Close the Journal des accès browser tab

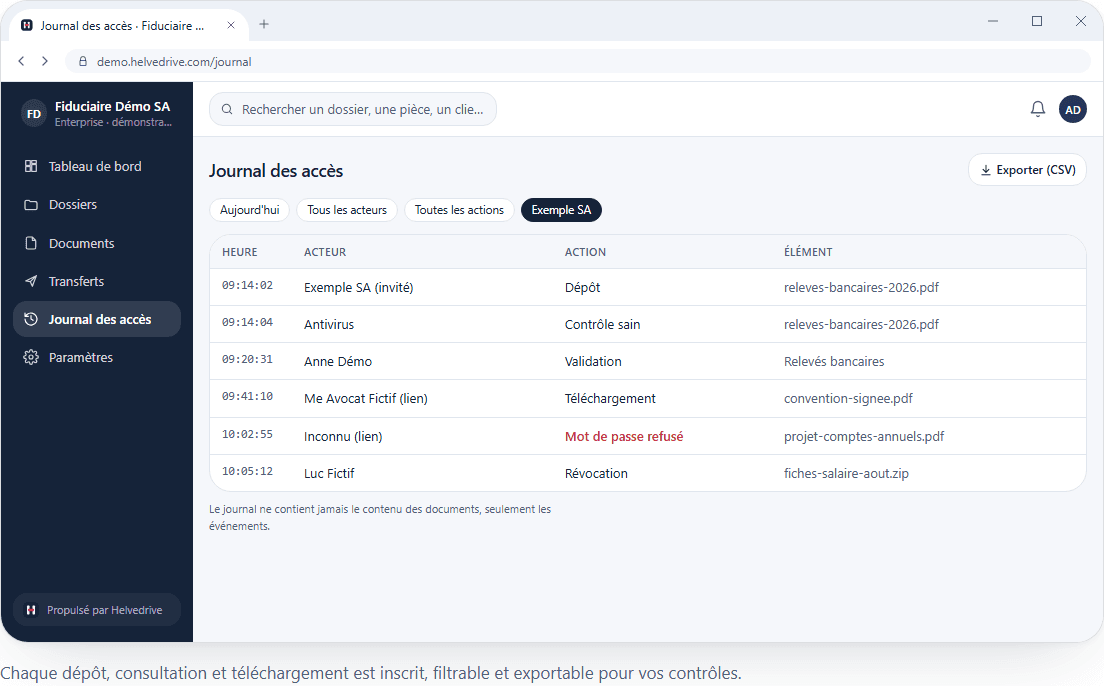pyautogui.click(x=230, y=25)
